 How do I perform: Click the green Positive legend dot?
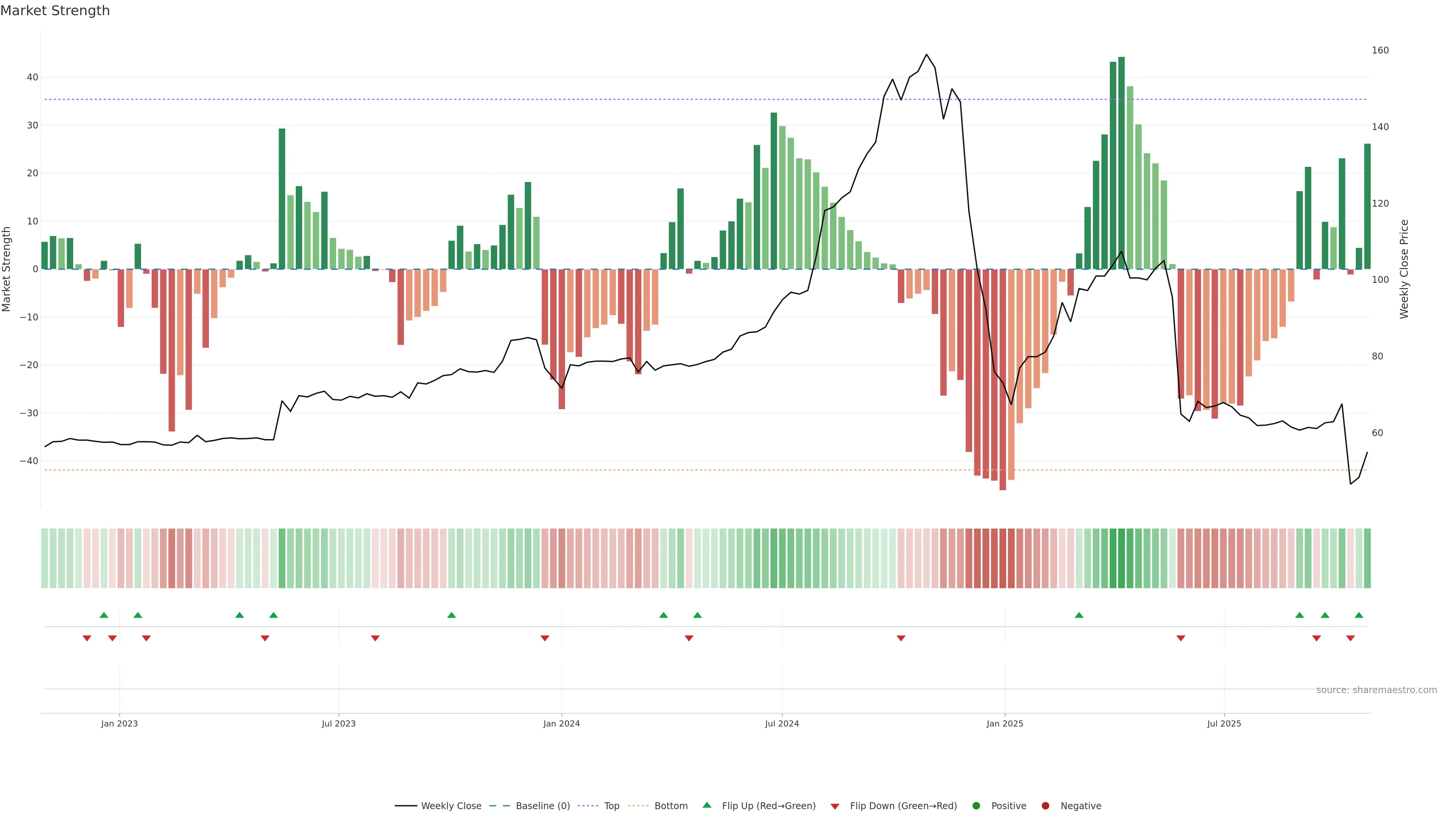click(x=976, y=806)
